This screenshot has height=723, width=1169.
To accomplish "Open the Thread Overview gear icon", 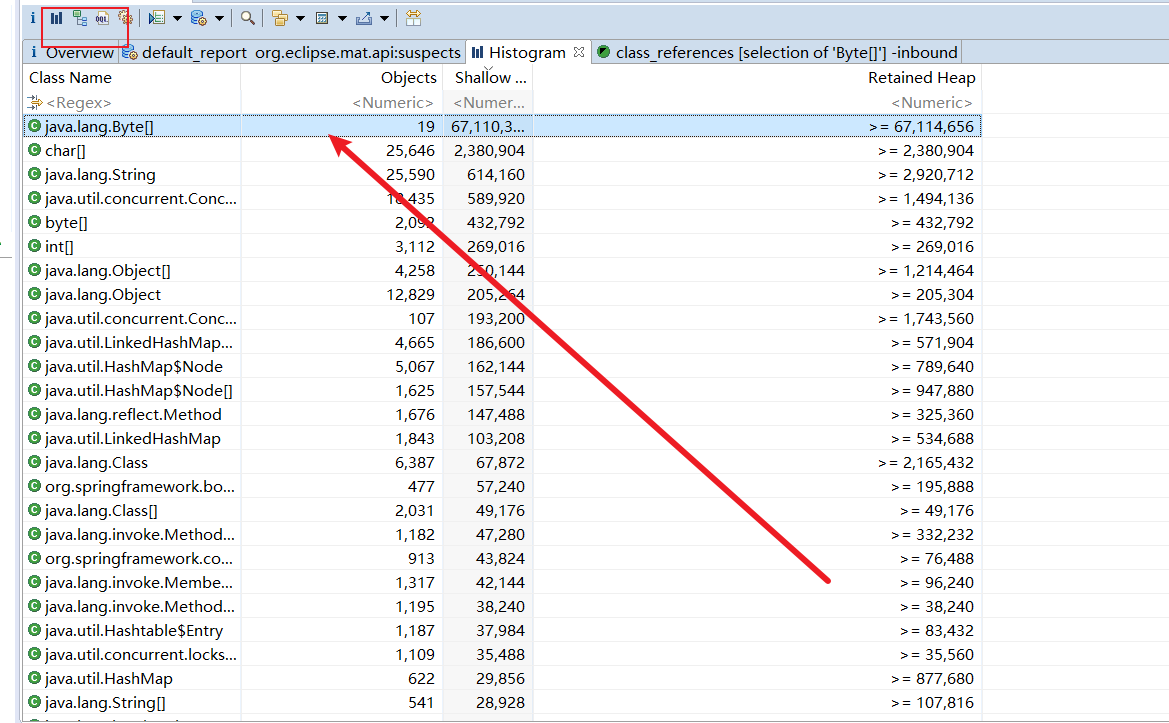I will (x=124, y=18).
